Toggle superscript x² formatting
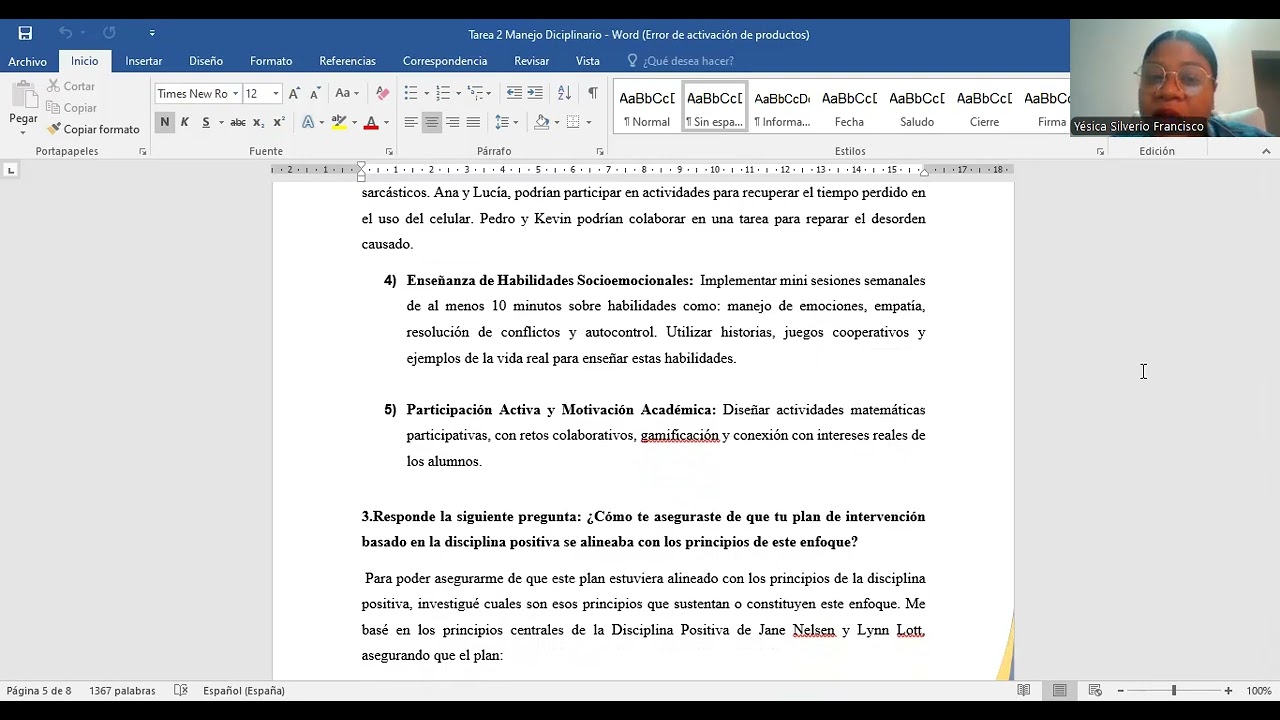 click(279, 122)
